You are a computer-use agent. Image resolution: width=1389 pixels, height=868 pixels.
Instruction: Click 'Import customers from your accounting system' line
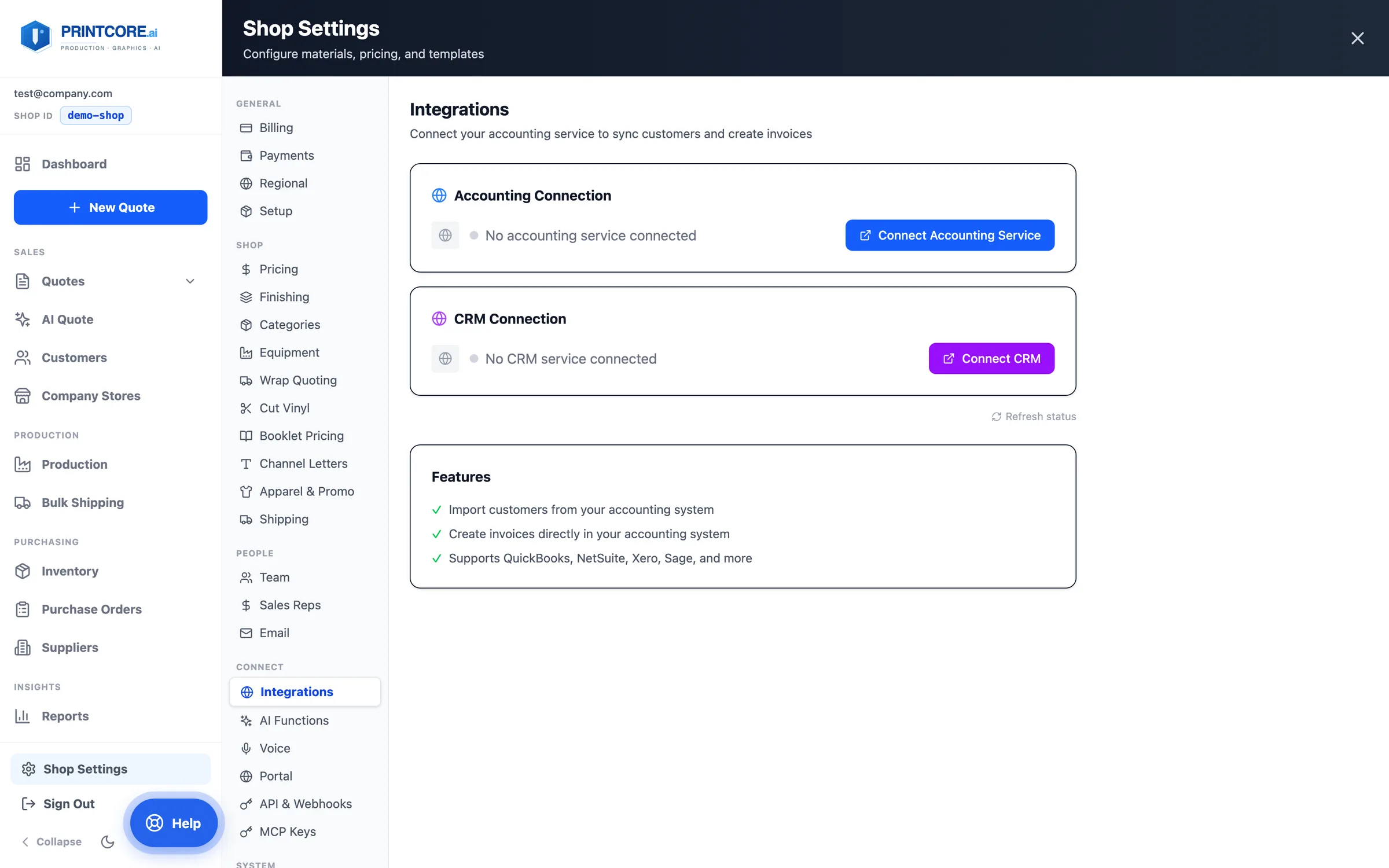coord(581,510)
